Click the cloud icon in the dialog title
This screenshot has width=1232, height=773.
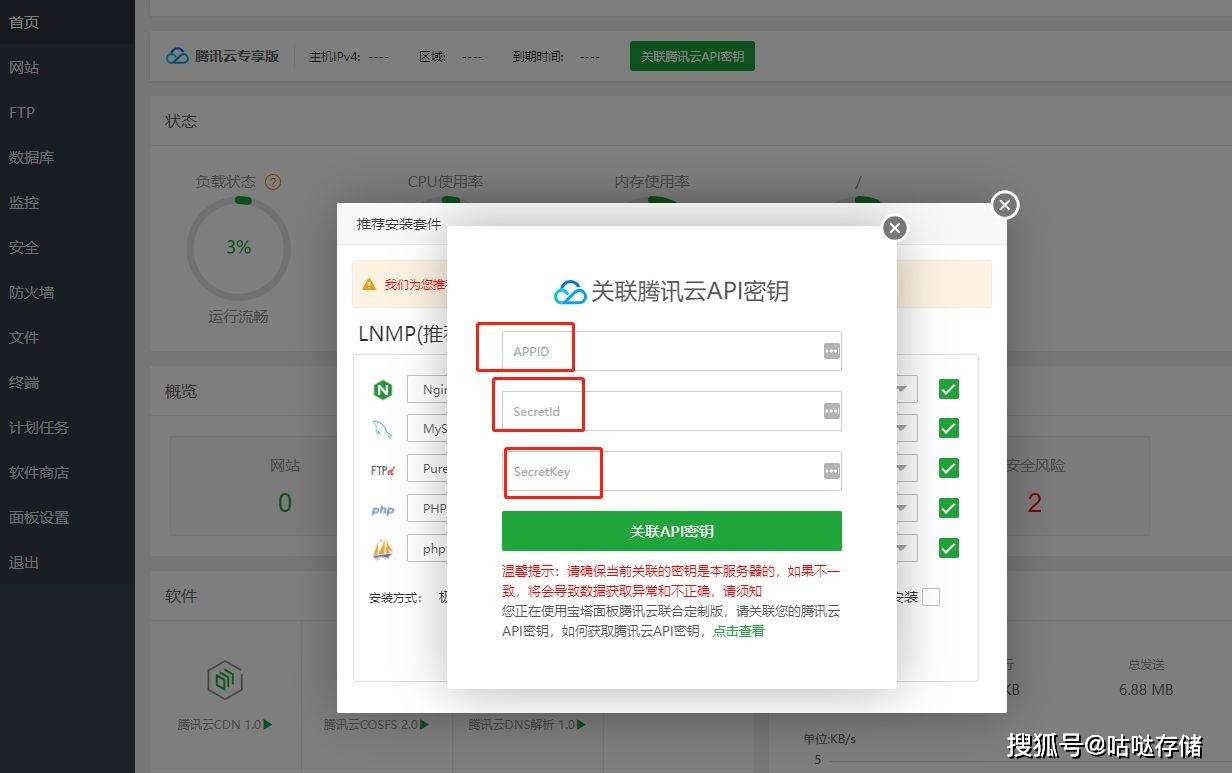570,292
